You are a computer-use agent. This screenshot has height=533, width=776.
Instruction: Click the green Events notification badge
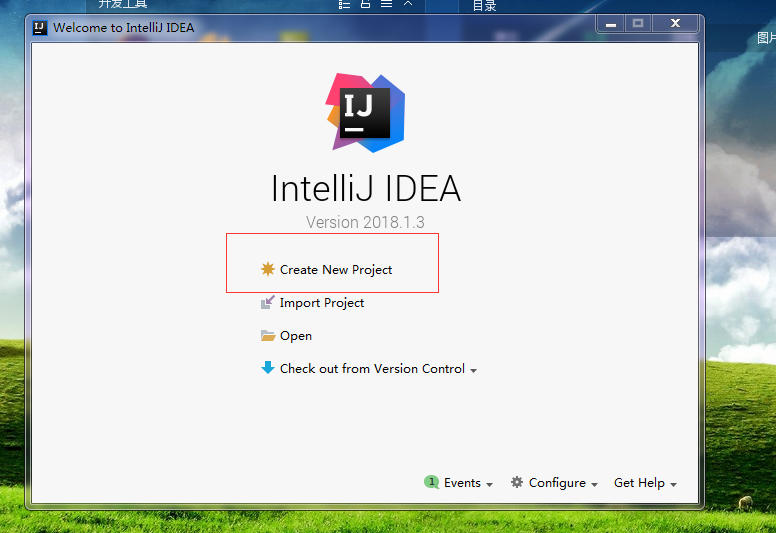coord(431,482)
